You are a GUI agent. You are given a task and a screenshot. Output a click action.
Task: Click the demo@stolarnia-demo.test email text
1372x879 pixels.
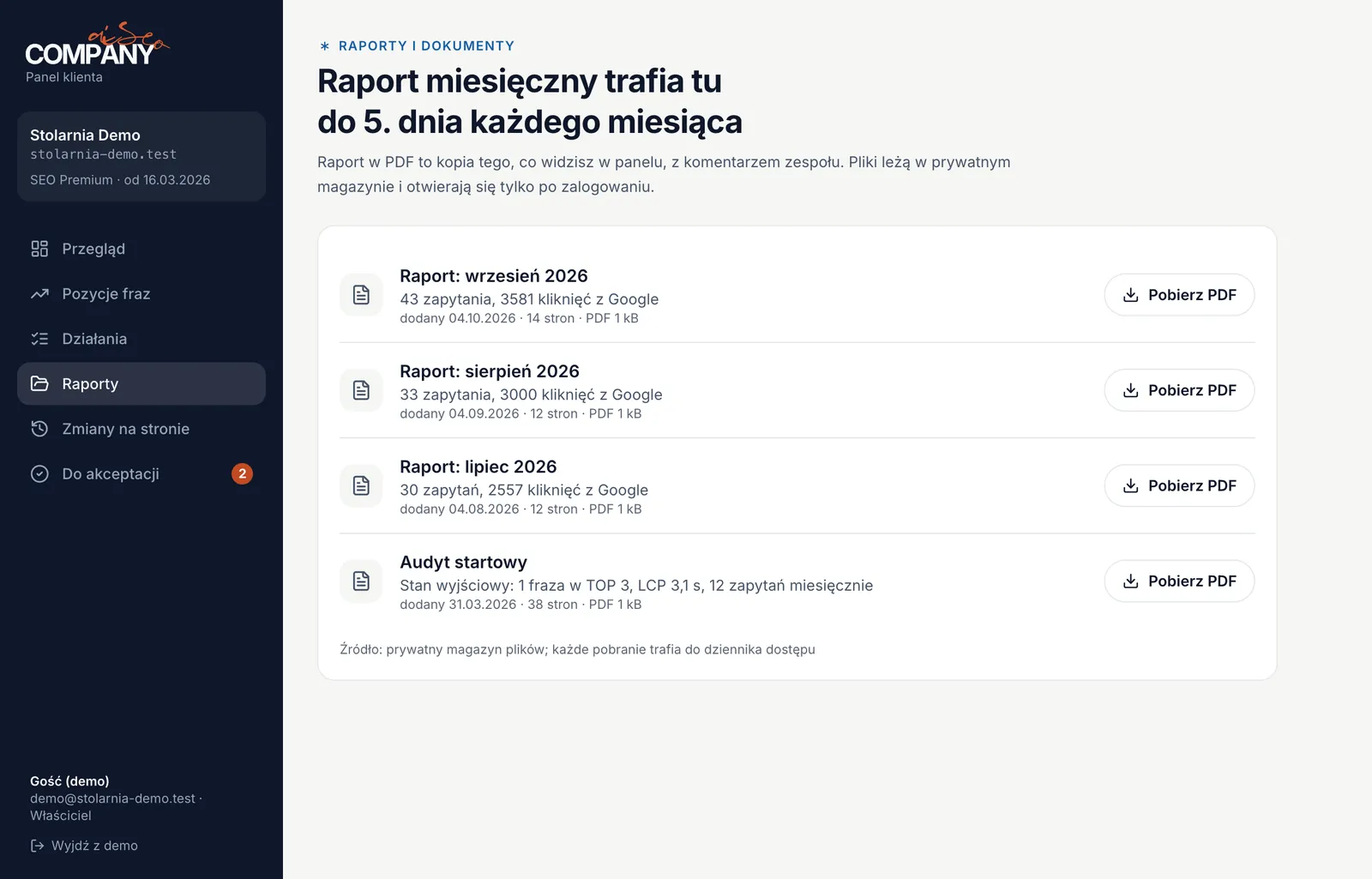click(x=112, y=798)
